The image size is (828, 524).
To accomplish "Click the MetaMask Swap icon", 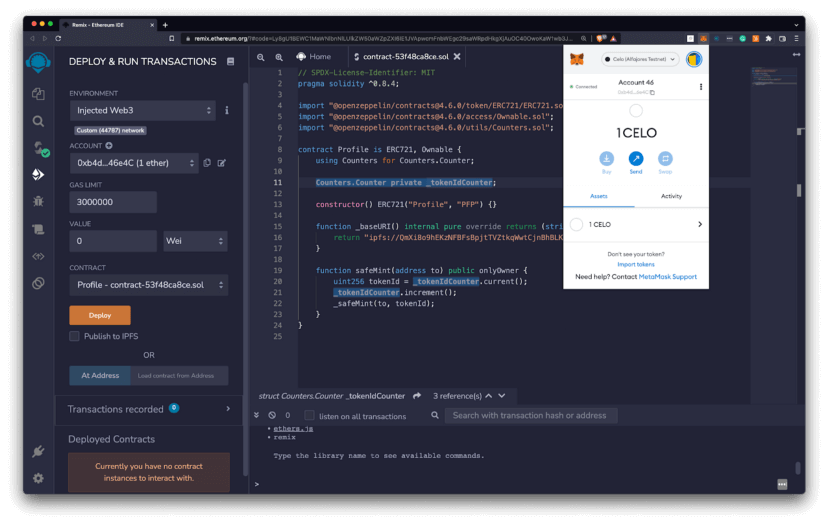I will click(x=665, y=159).
